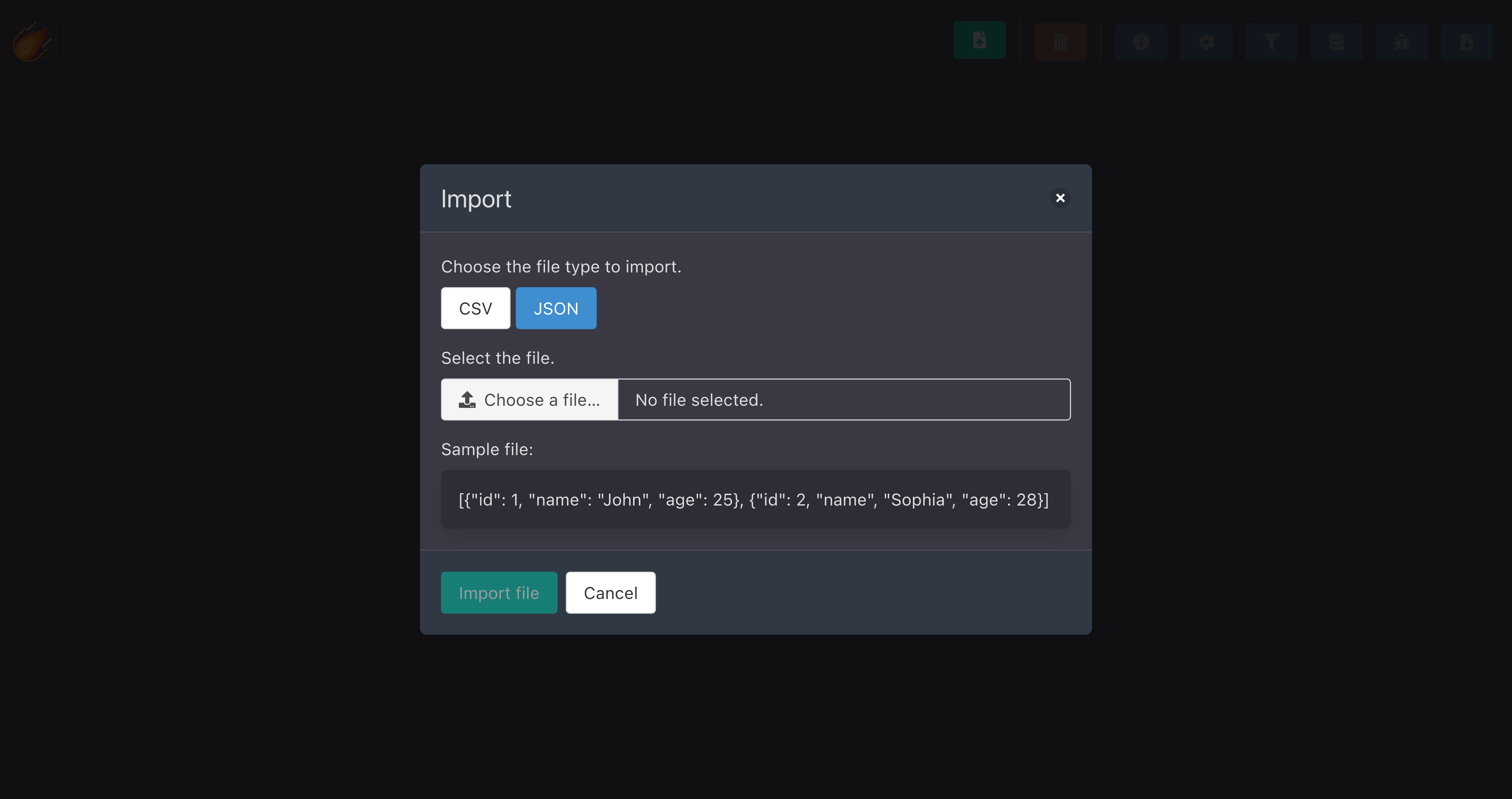Click the 'Sample file:' label
Screen dimensions: 1512x799
[x=487, y=449]
